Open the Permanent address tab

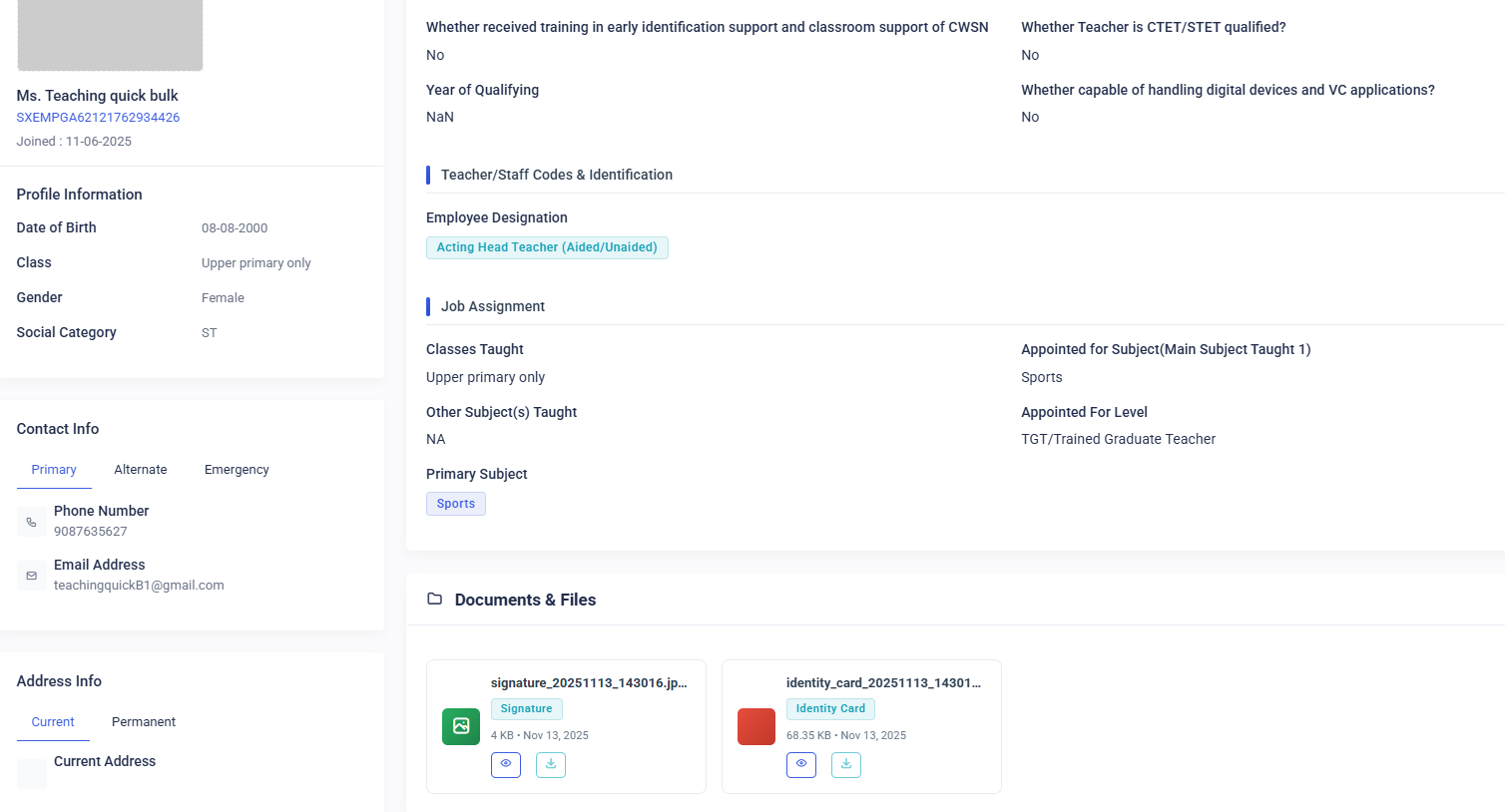(x=144, y=722)
